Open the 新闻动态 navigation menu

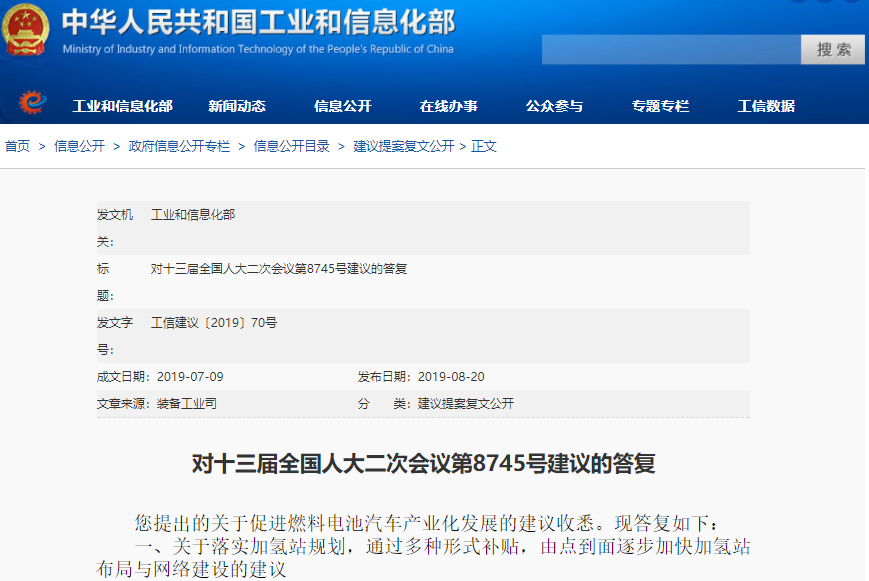[x=238, y=104]
